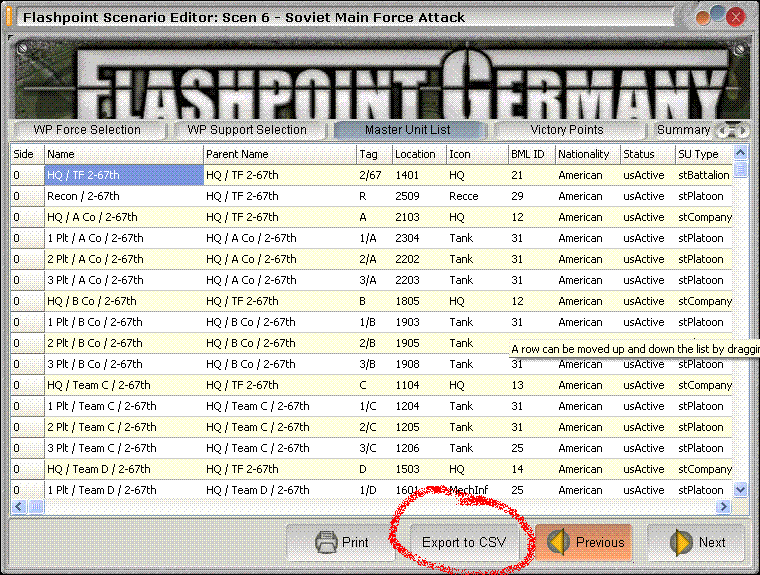
Task: Click the Location column header
Action: [x=419, y=154]
